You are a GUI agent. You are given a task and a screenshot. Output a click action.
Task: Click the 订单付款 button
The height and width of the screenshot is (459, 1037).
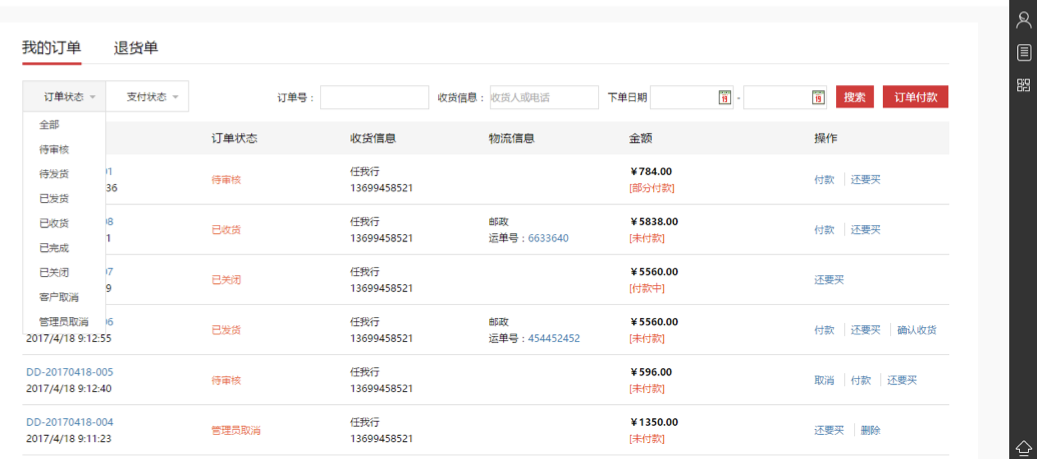tap(915, 97)
